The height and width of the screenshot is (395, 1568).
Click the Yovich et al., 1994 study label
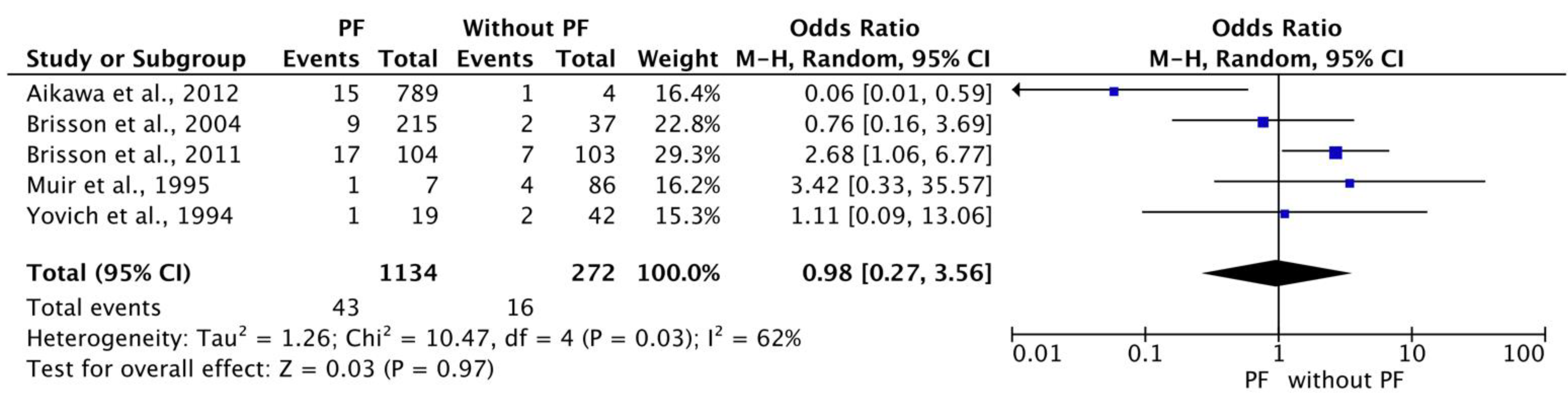pyautogui.click(x=130, y=216)
